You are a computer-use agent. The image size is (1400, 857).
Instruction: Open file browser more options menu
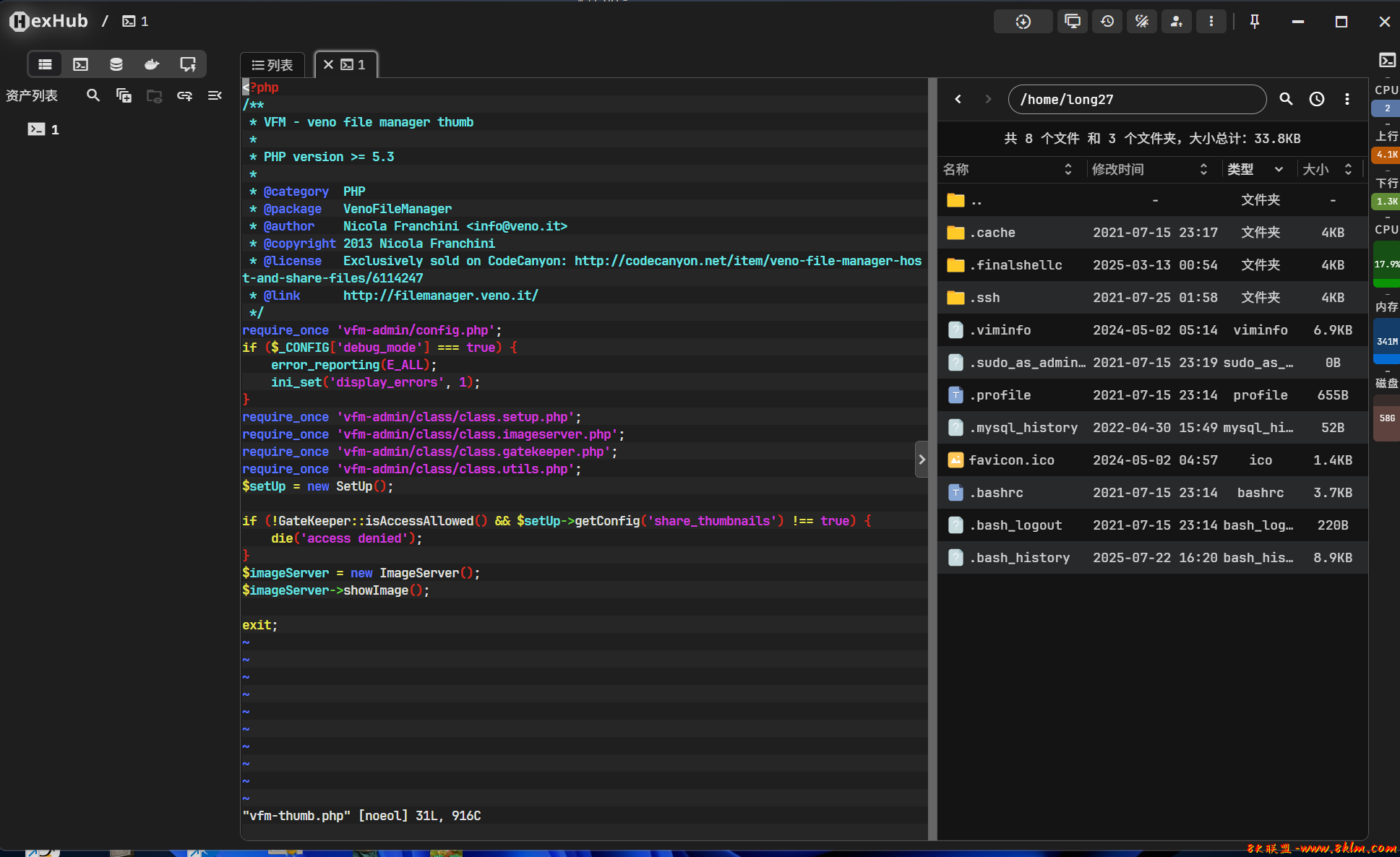pyautogui.click(x=1347, y=99)
